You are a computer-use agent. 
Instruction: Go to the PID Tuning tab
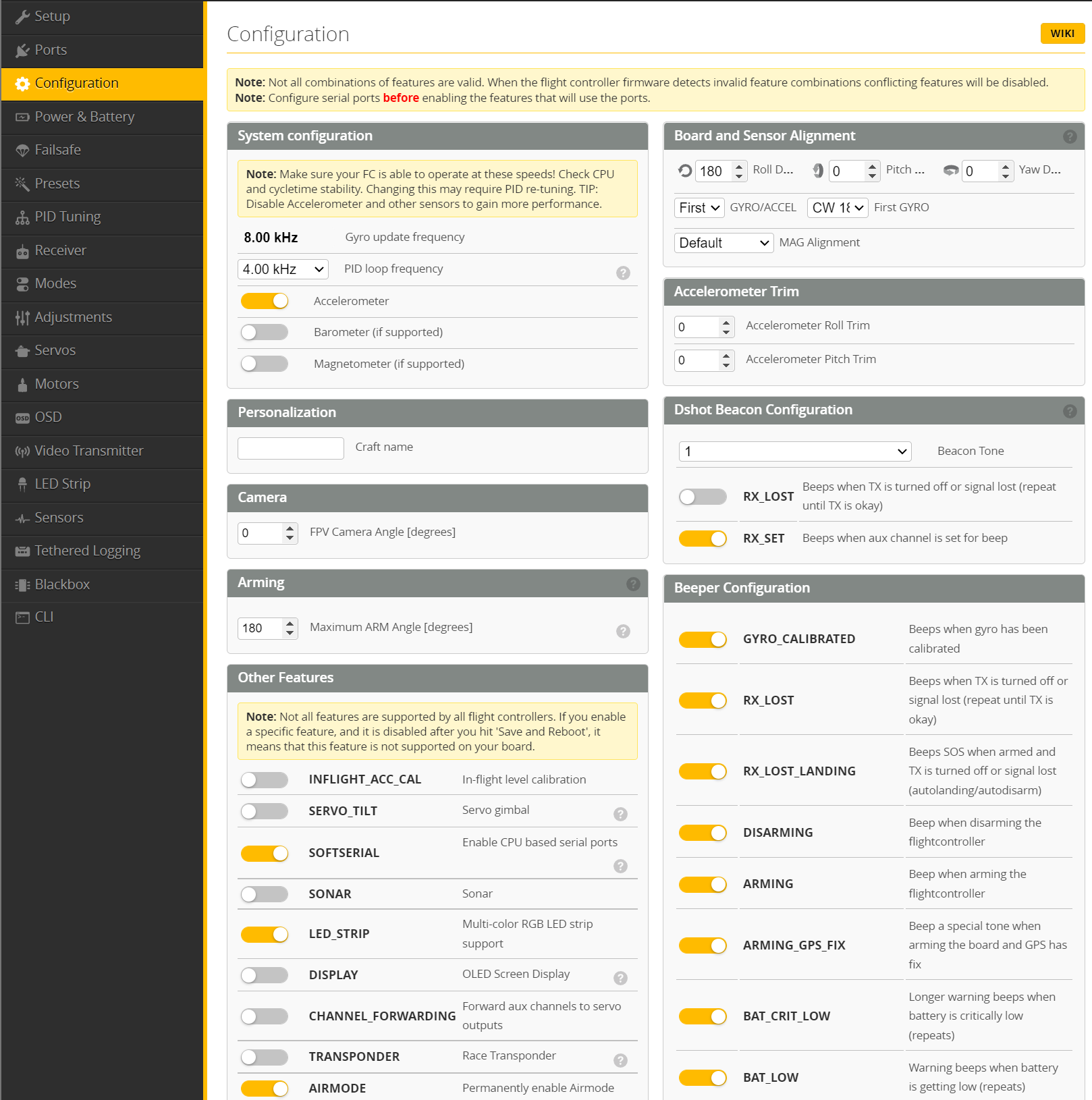point(67,217)
